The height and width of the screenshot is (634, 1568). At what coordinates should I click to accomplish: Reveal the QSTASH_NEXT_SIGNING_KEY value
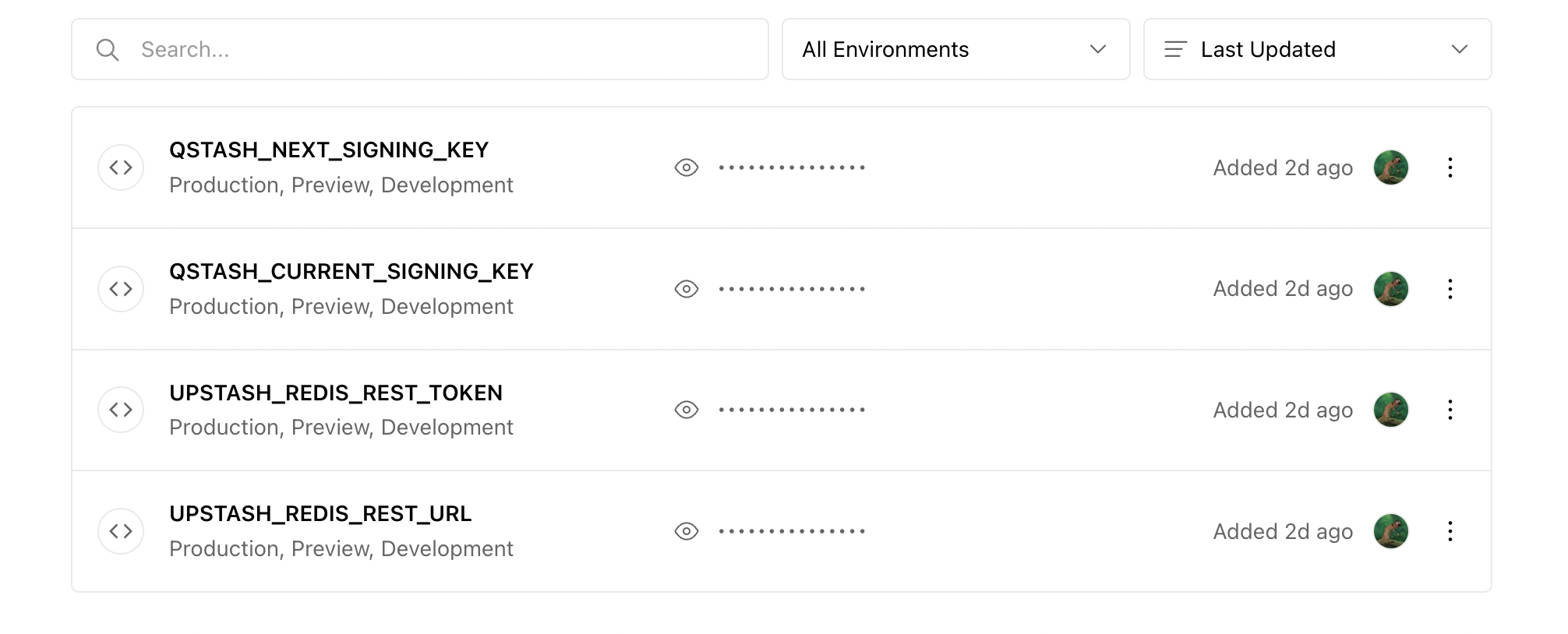[686, 167]
